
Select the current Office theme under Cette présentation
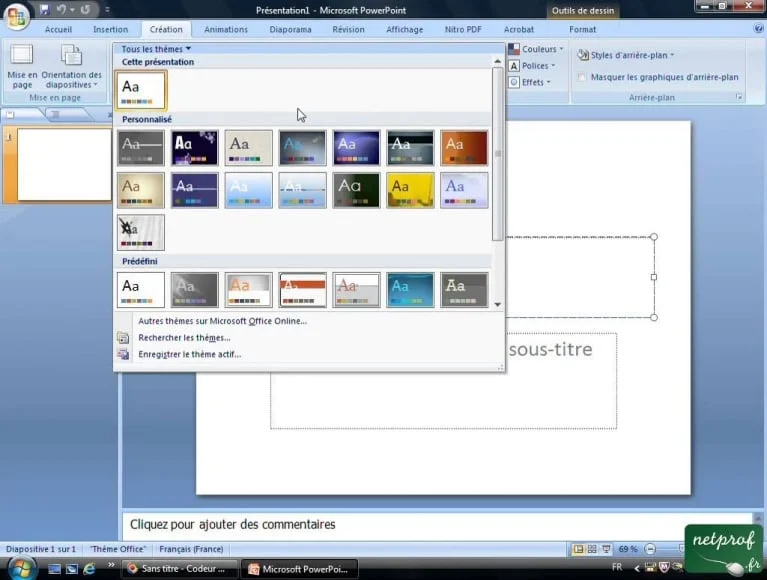141,90
